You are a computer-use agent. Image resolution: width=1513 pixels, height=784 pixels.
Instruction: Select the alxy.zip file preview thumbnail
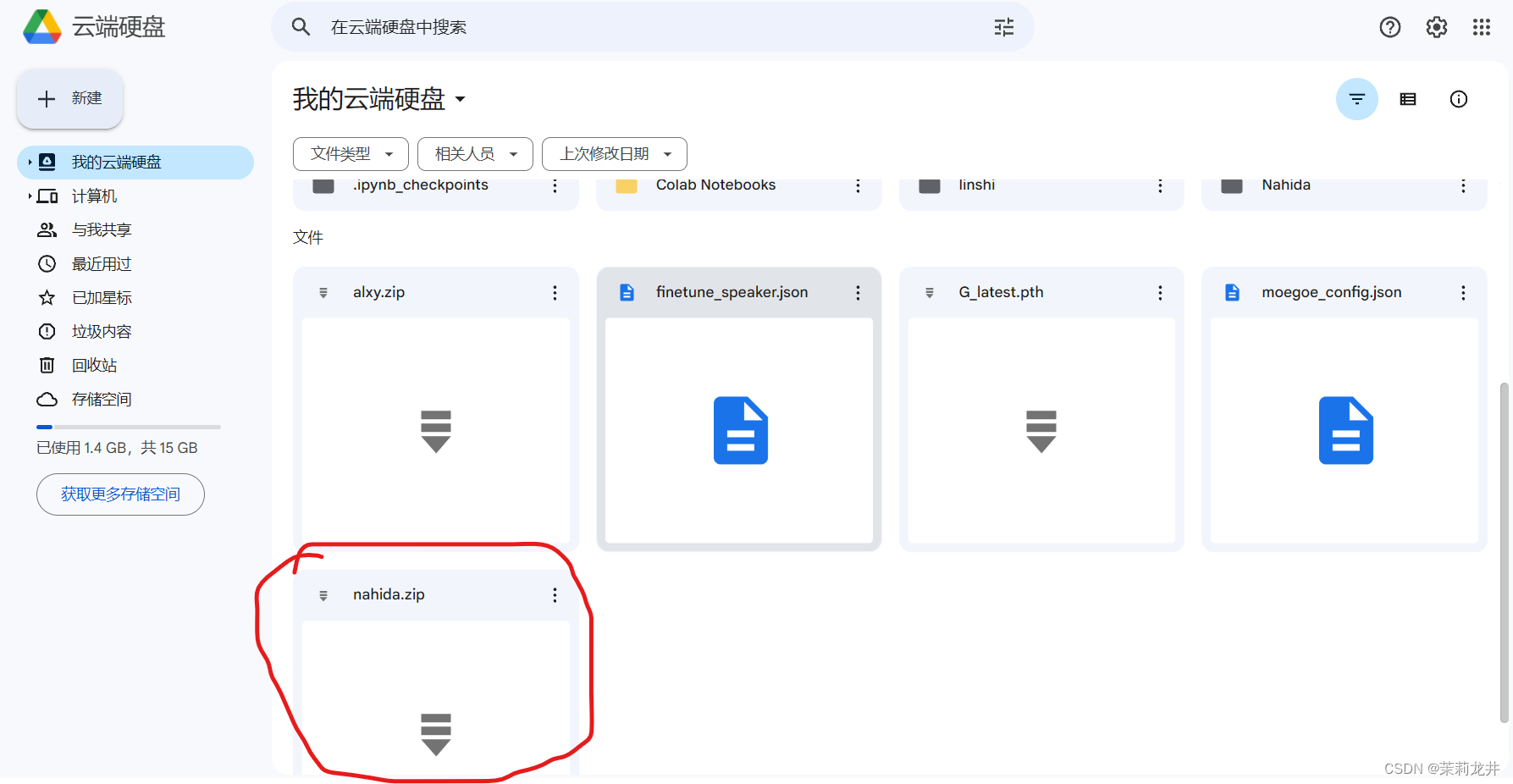[x=436, y=431]
